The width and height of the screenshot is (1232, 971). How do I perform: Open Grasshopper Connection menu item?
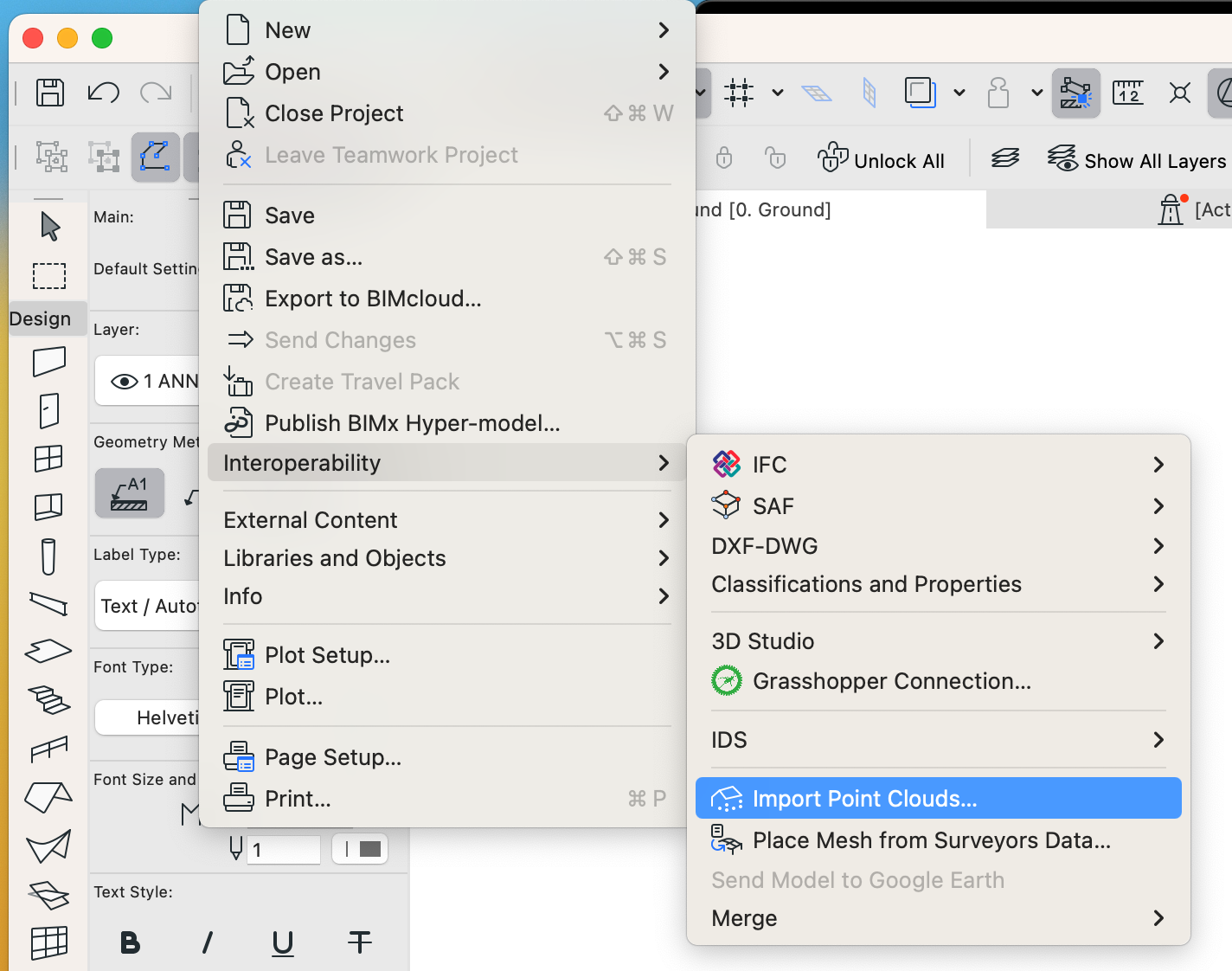point(891,681)
